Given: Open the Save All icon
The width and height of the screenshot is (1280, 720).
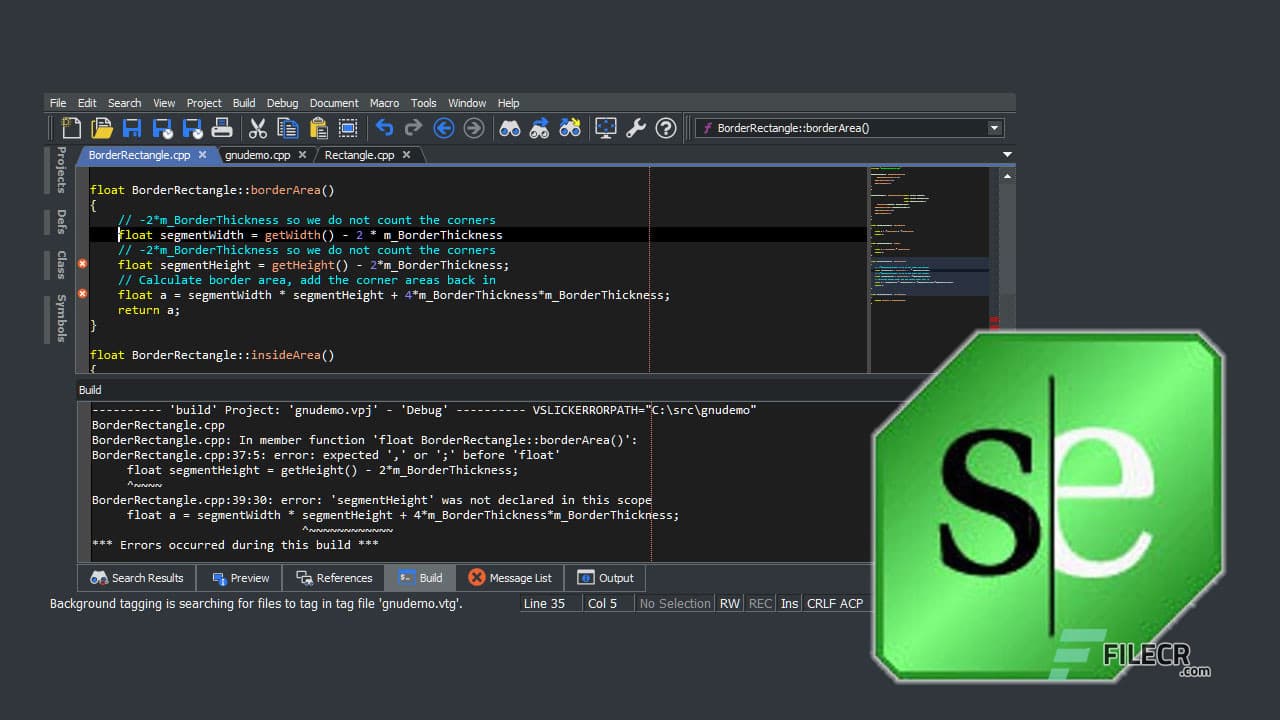Looking at the screenshot, I should tap(192, 127).
